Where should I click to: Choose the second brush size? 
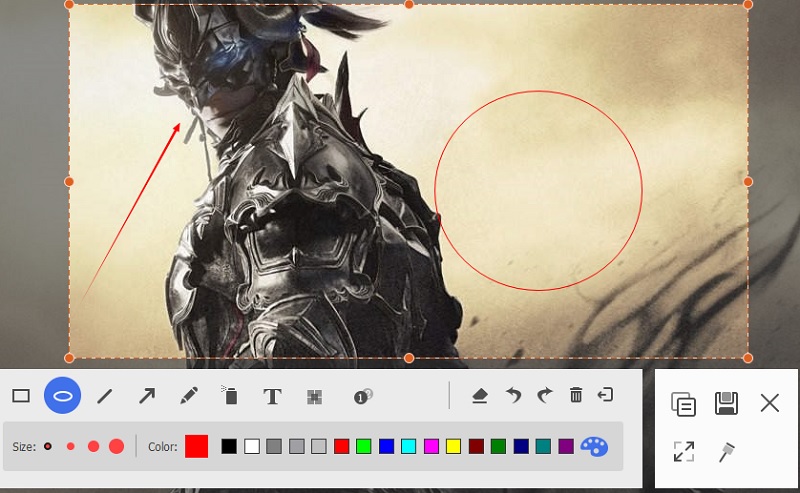pyautogui.click(x=70, y=447)
